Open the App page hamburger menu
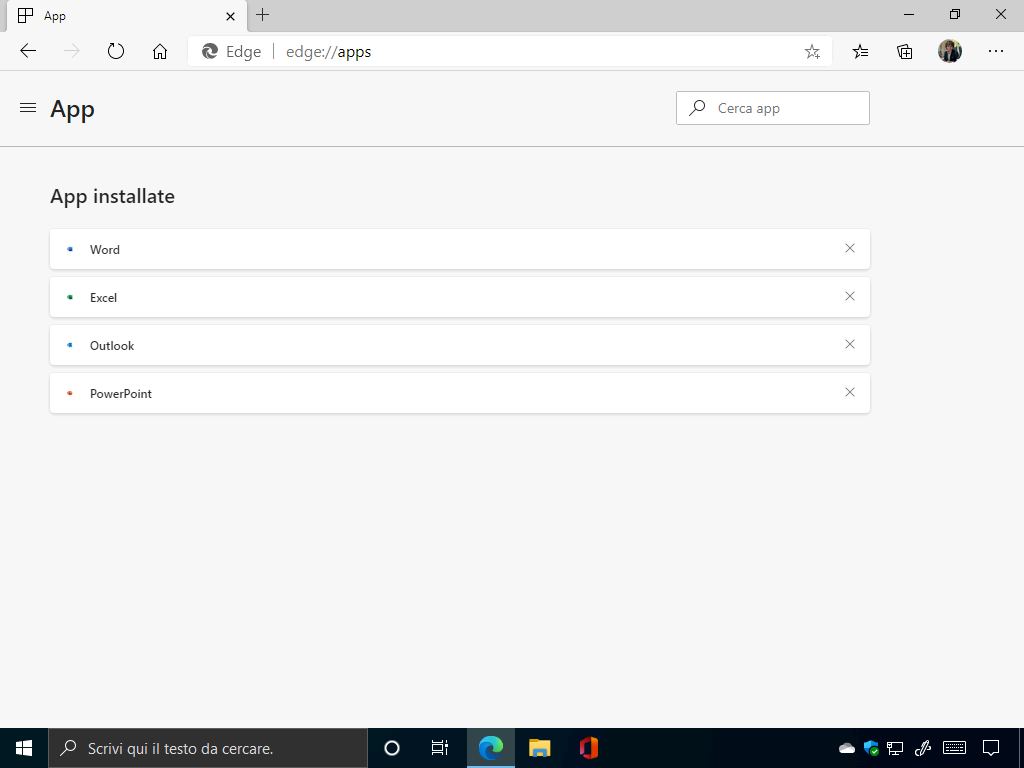The width and height of the screenshot is (1024, 768). 28,108
